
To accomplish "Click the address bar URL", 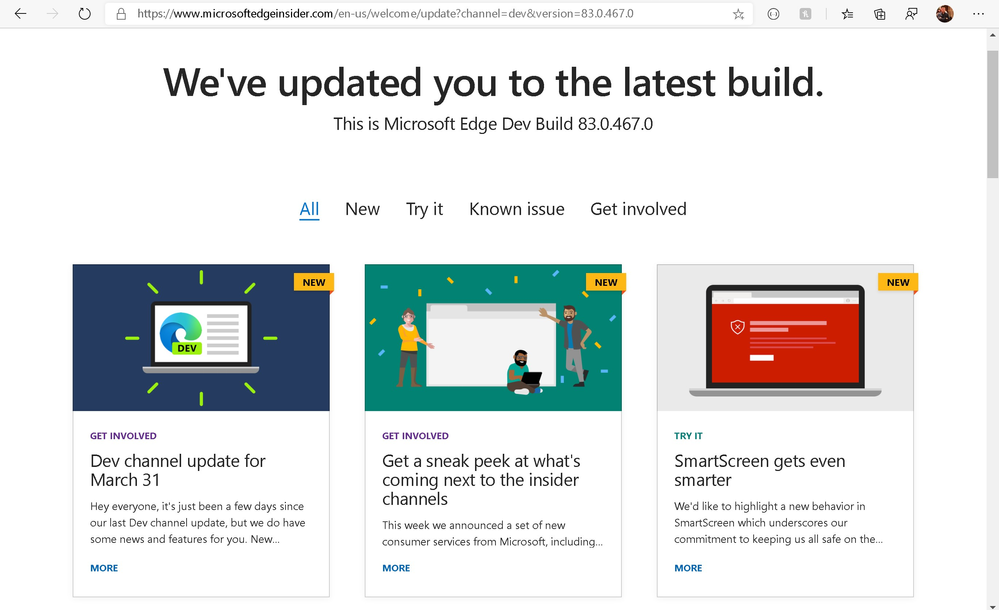I will [385, 13].
